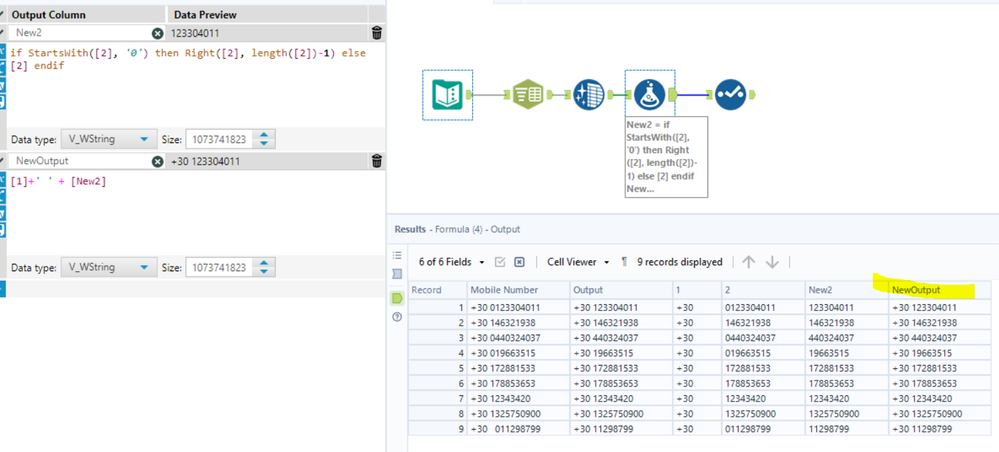Select the Mobile Number column header
Screen dimensions: 999x452
[519, 290]
